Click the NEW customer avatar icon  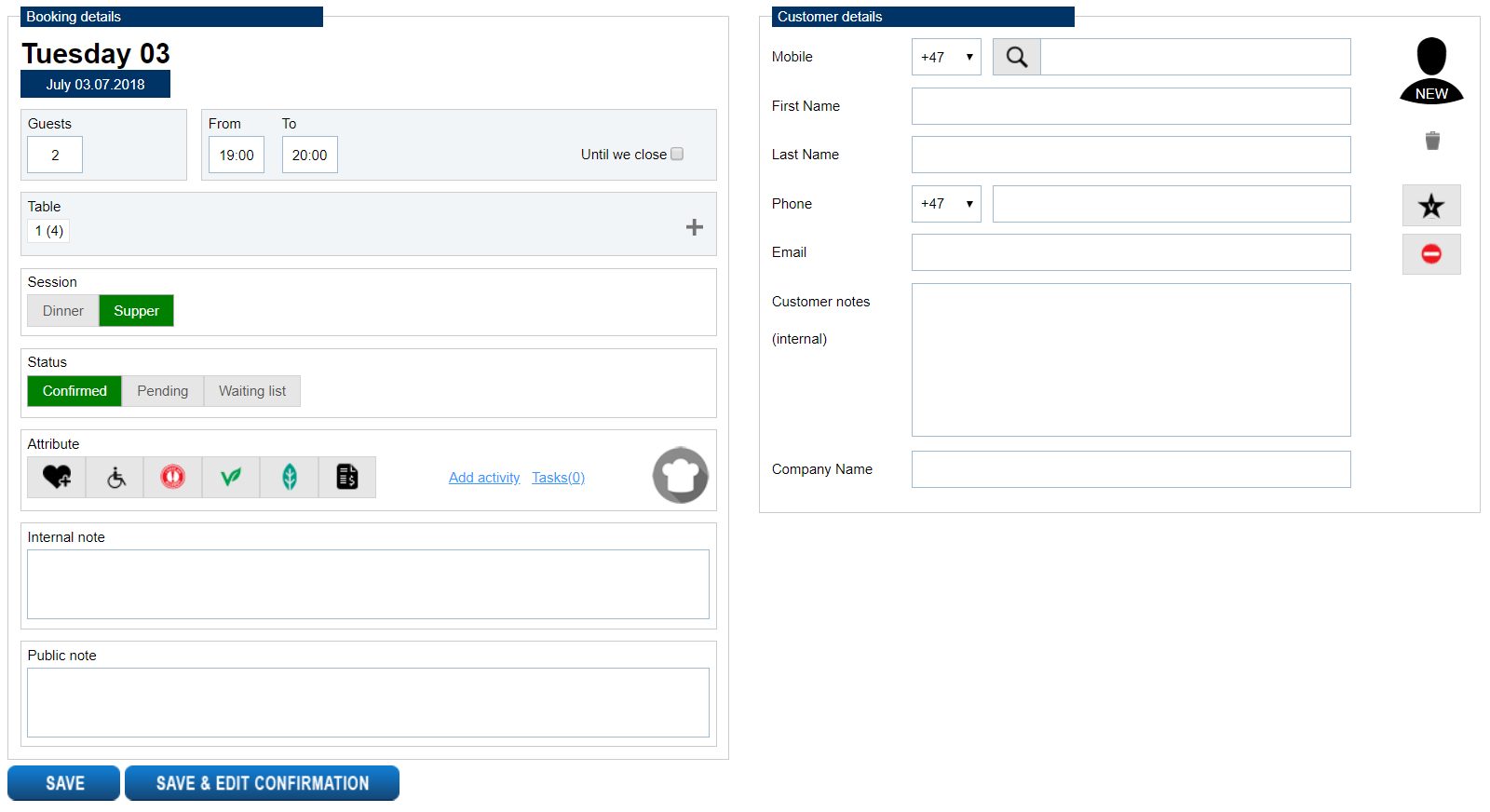[1431, 71]
